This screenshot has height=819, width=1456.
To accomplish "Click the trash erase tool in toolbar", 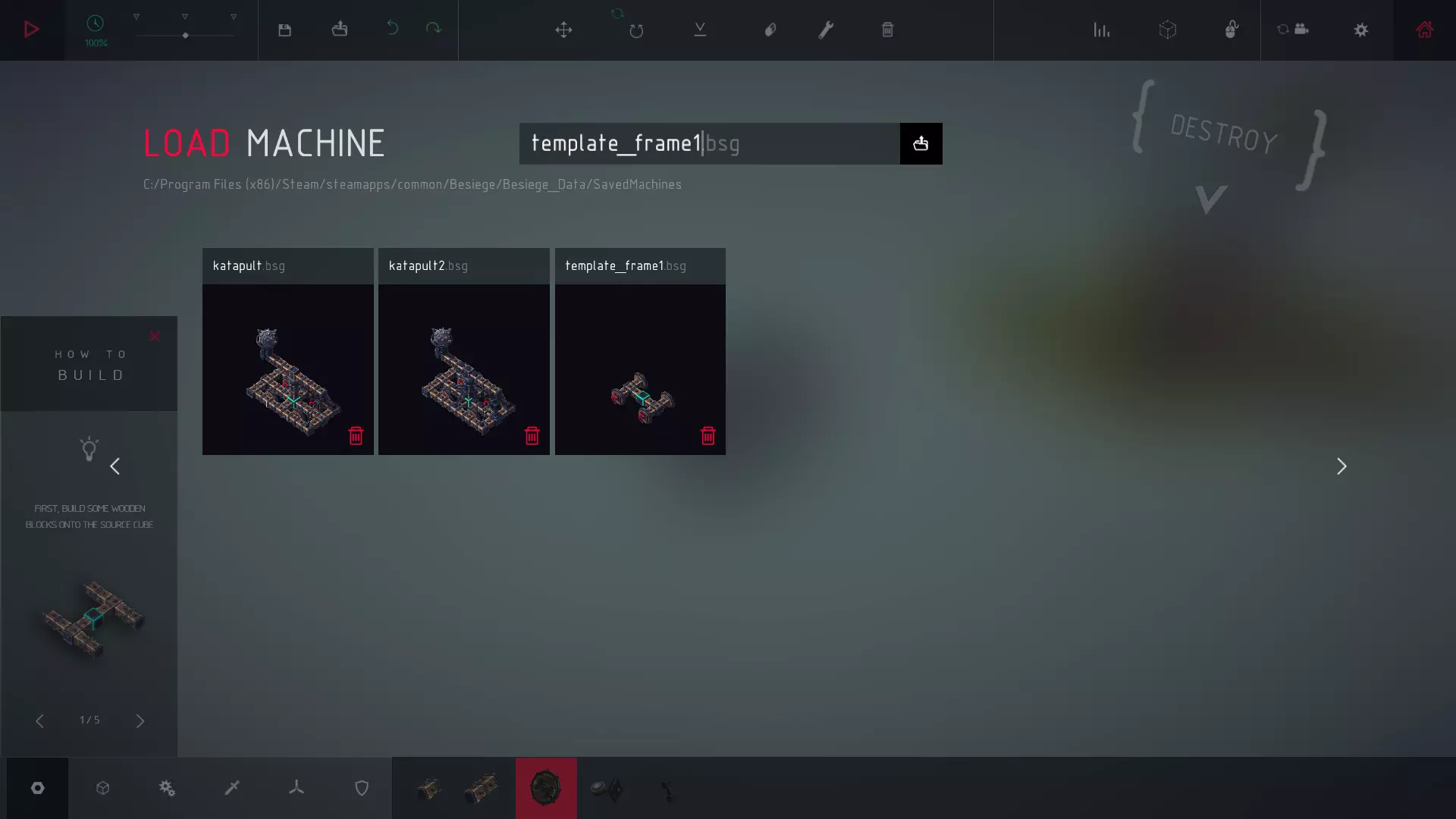I will click(887, 30).
